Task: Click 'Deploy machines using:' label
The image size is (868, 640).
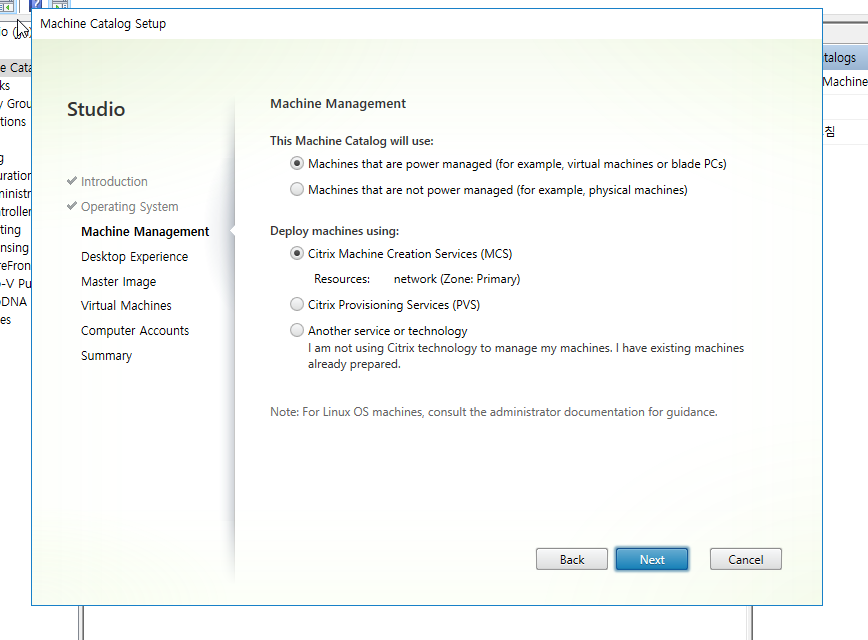Action: pos(334,231)
